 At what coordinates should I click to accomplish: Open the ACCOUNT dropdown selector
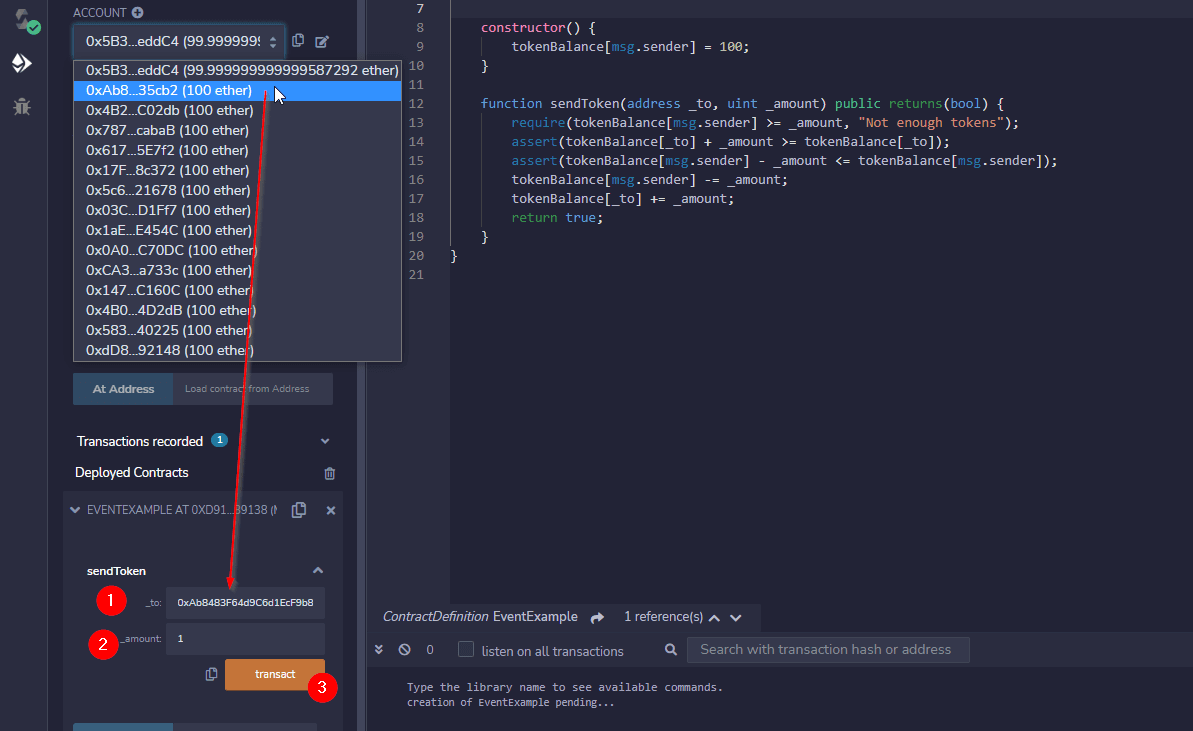[179, 41]
